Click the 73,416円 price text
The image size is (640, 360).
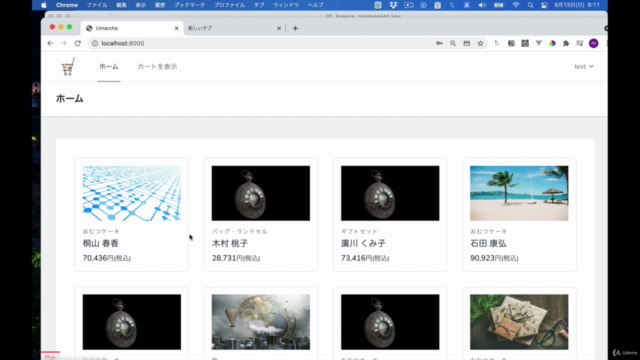coord(365,258)
